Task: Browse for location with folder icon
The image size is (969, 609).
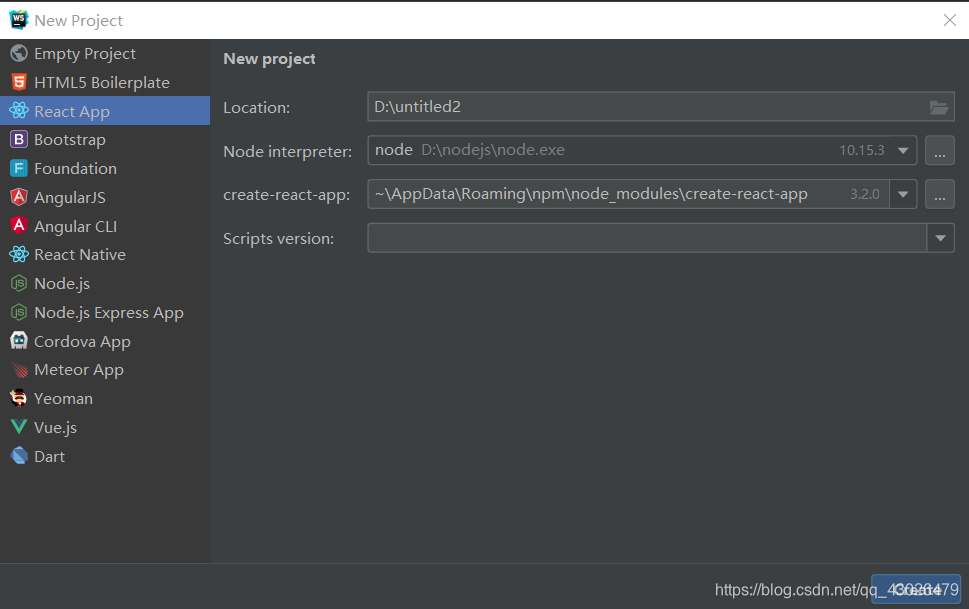Action: (x=939, y=108)
